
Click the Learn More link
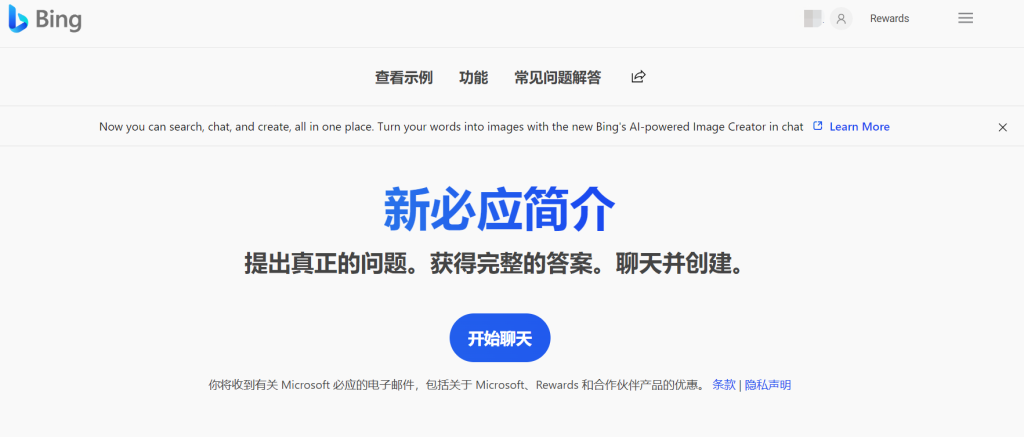point(859,127)
